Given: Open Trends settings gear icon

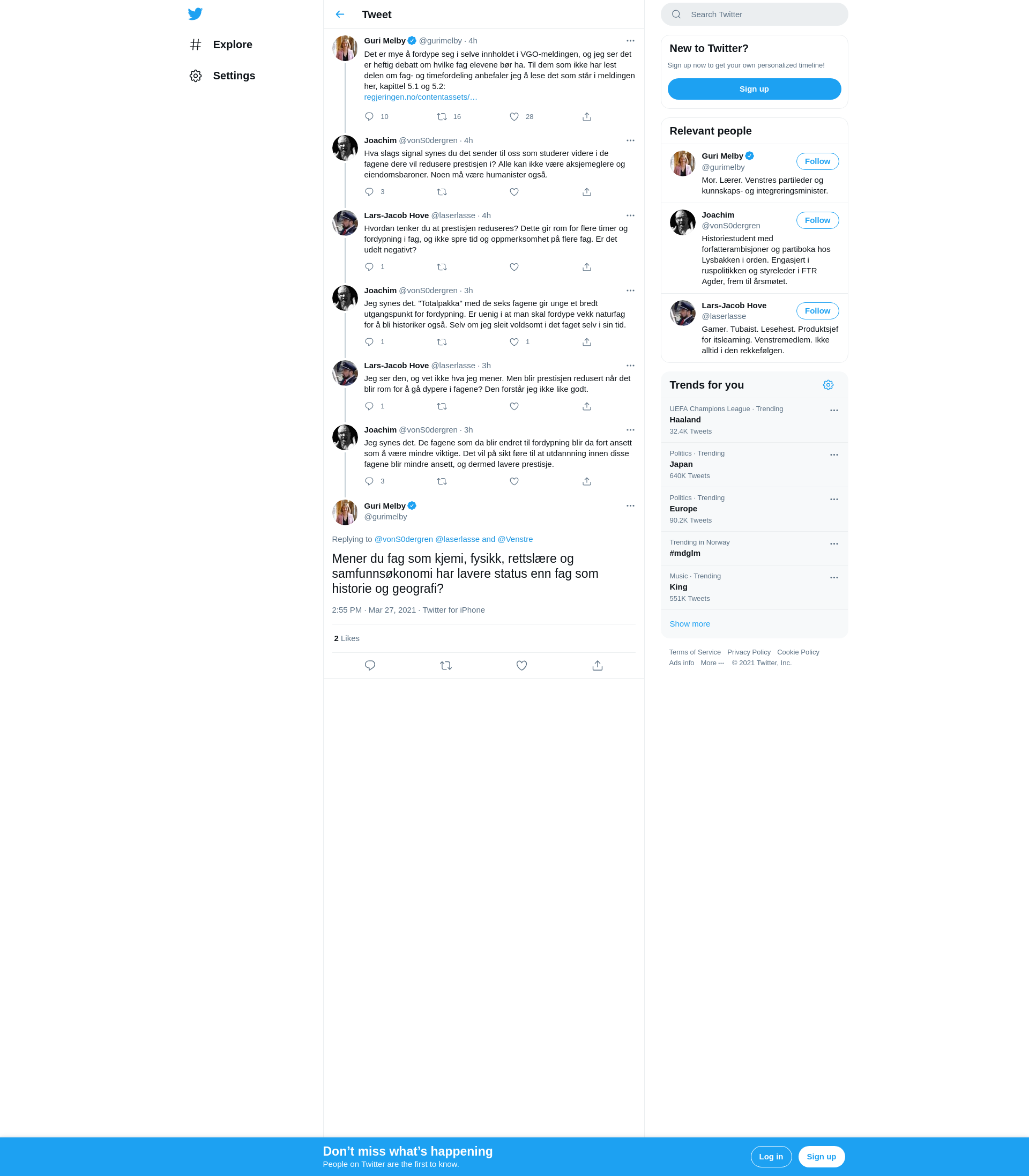Looking at the screenshot, I should coord(828,385).
